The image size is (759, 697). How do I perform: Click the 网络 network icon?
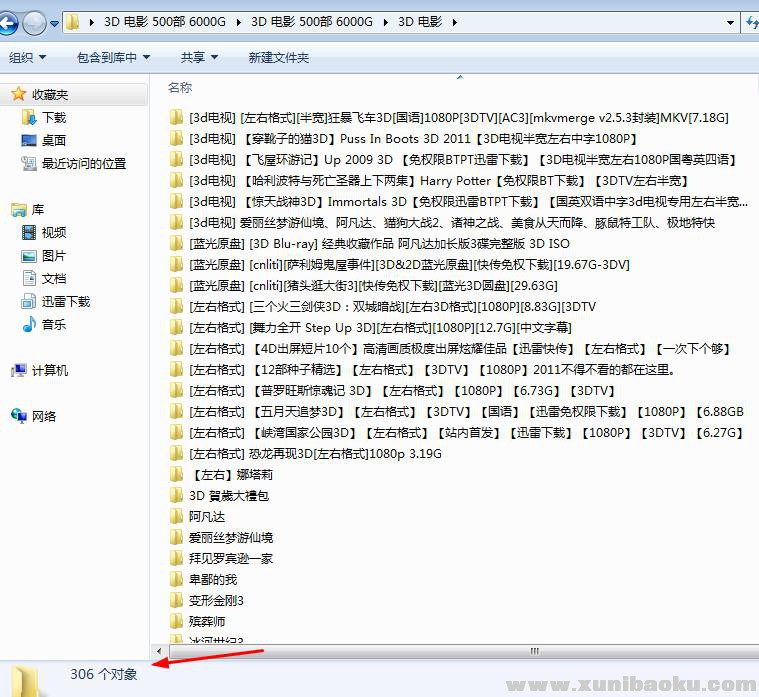19,417
